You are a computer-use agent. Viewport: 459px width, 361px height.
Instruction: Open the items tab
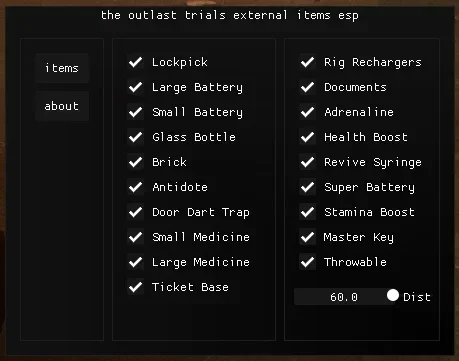62,68
